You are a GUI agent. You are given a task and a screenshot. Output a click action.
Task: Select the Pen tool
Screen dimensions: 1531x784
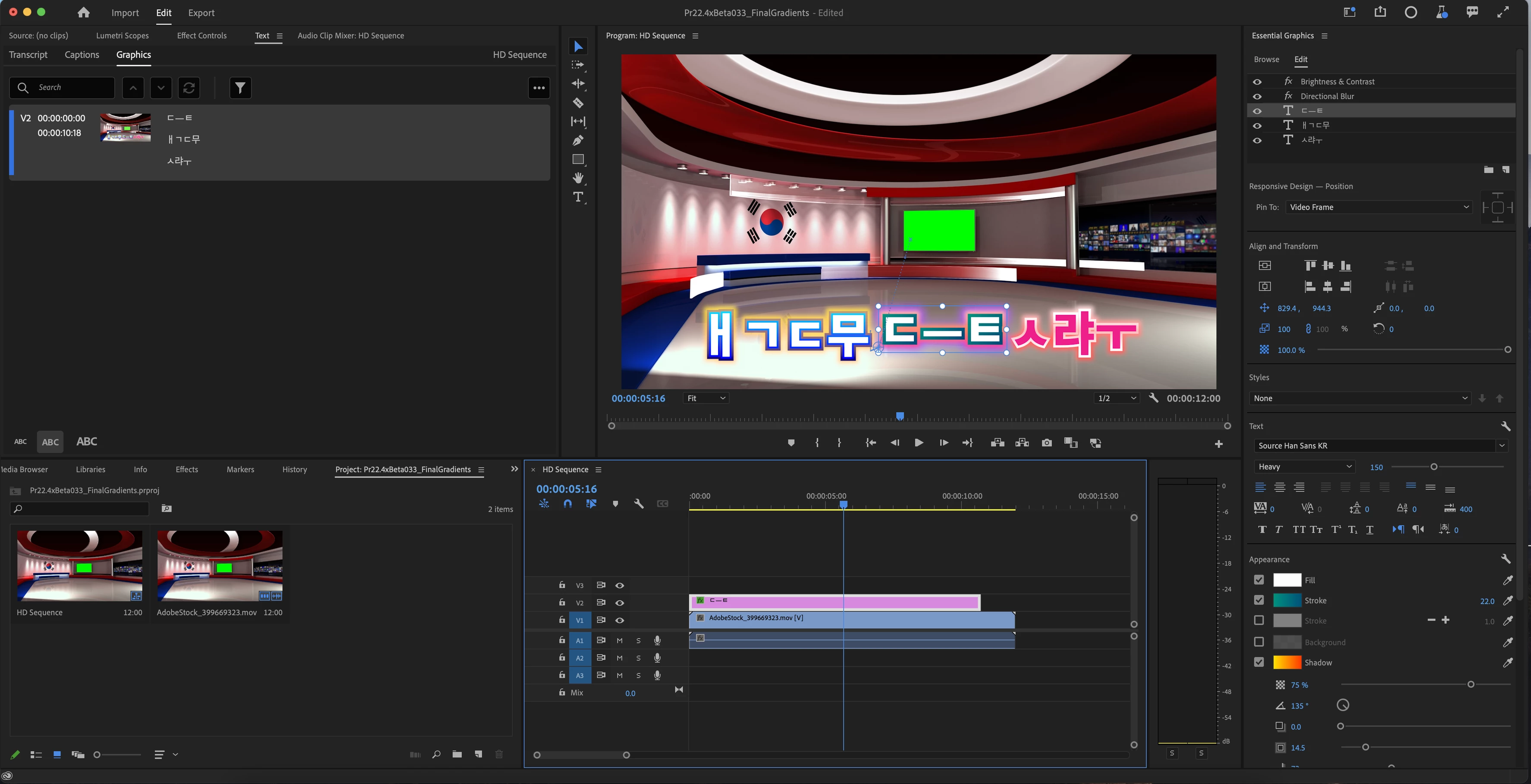click(578, 141)
